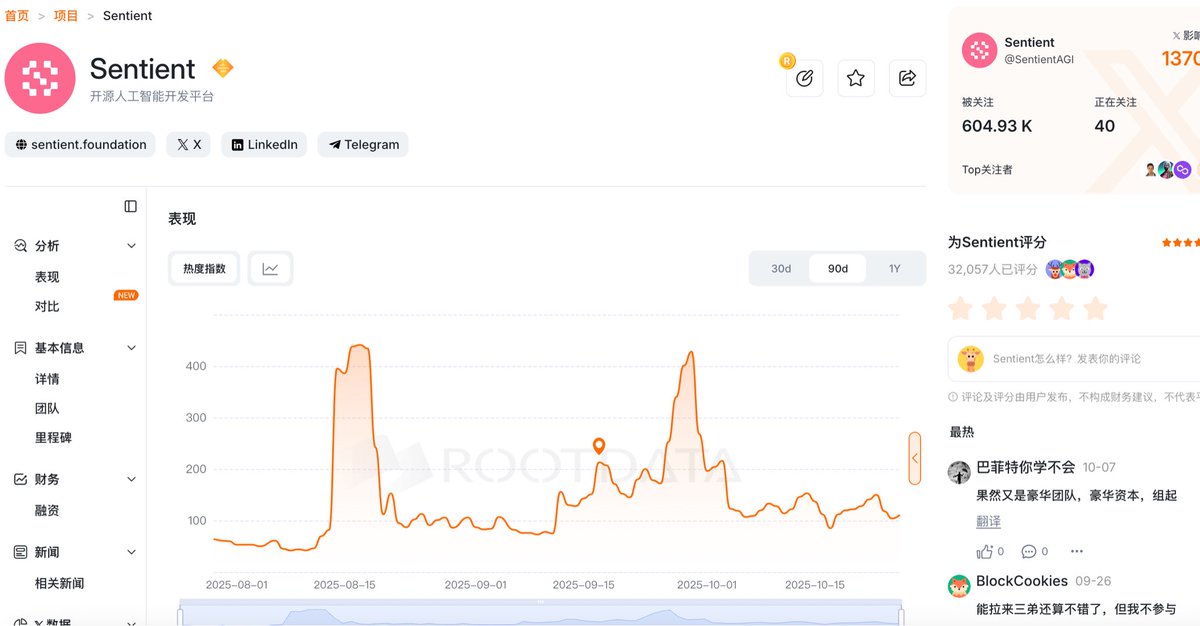
Task: Star Sentient as a favorite
Action: pyautogui.click(x=856, y=78)
